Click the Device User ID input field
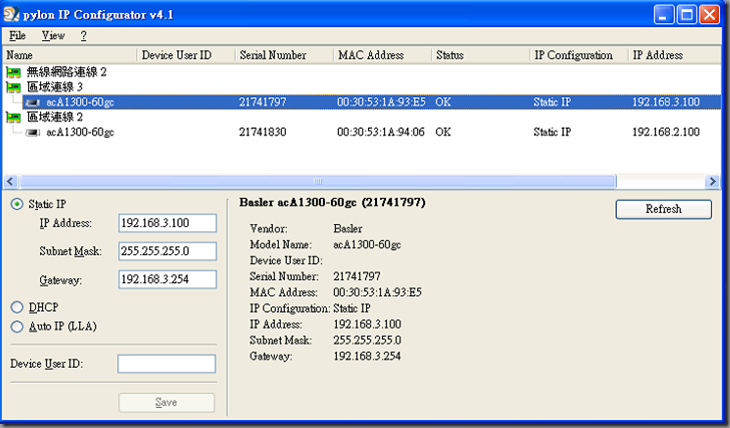The height and width of the screenshot is (428, 730). tap(167, 364)
